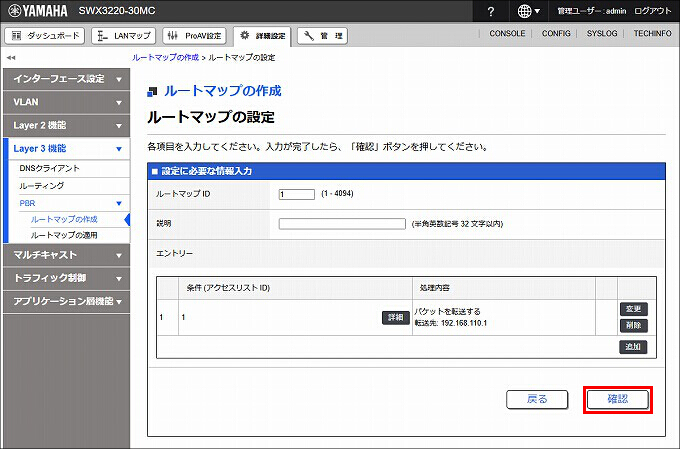The height and width of the screenshot is (449, 680).
Task: Open the SYSLOG link
Action: pos(602,33)
